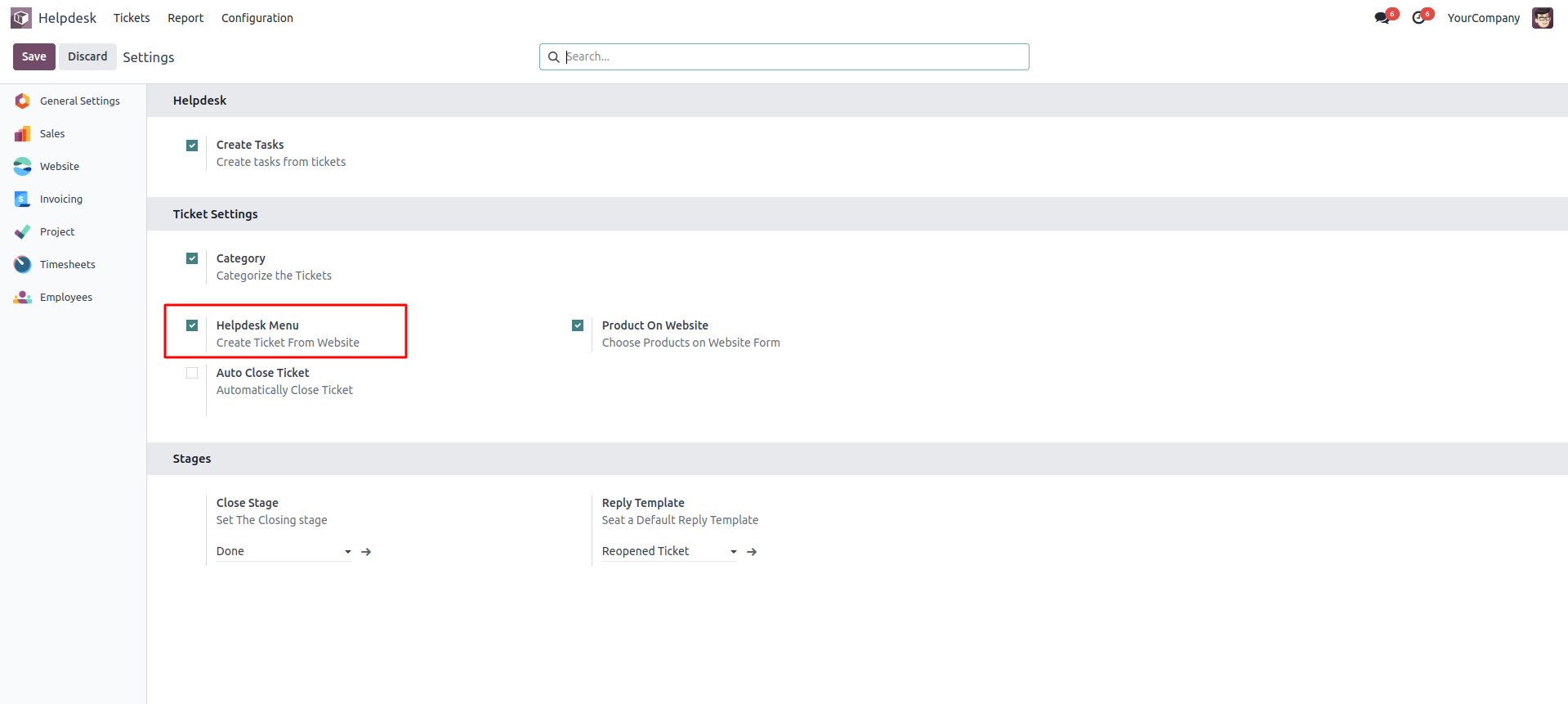Open the Configuration menu
Image resolution: width=1568 pixels, height=704 pixels.
257,18
